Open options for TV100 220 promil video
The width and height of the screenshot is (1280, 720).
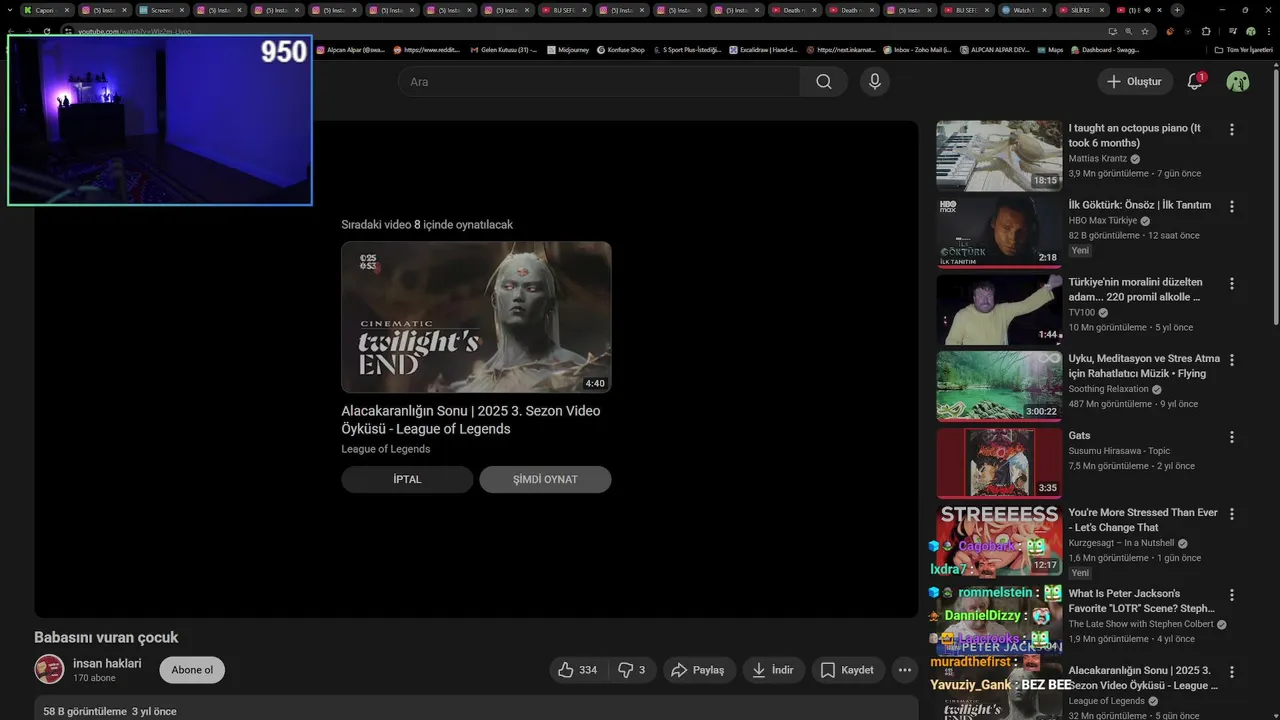point(1232,284)
